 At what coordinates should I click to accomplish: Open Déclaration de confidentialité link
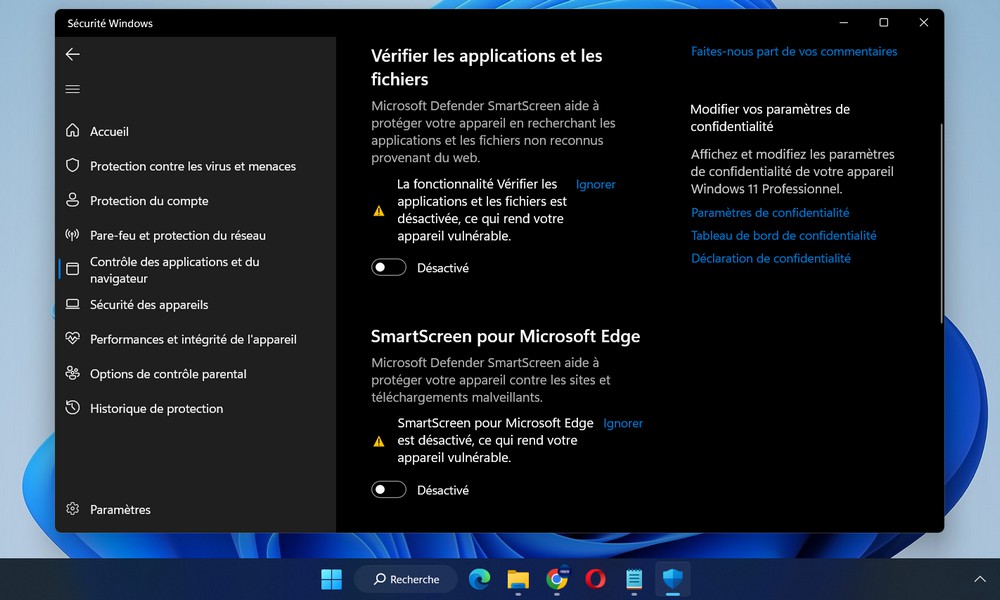point(770,258)
